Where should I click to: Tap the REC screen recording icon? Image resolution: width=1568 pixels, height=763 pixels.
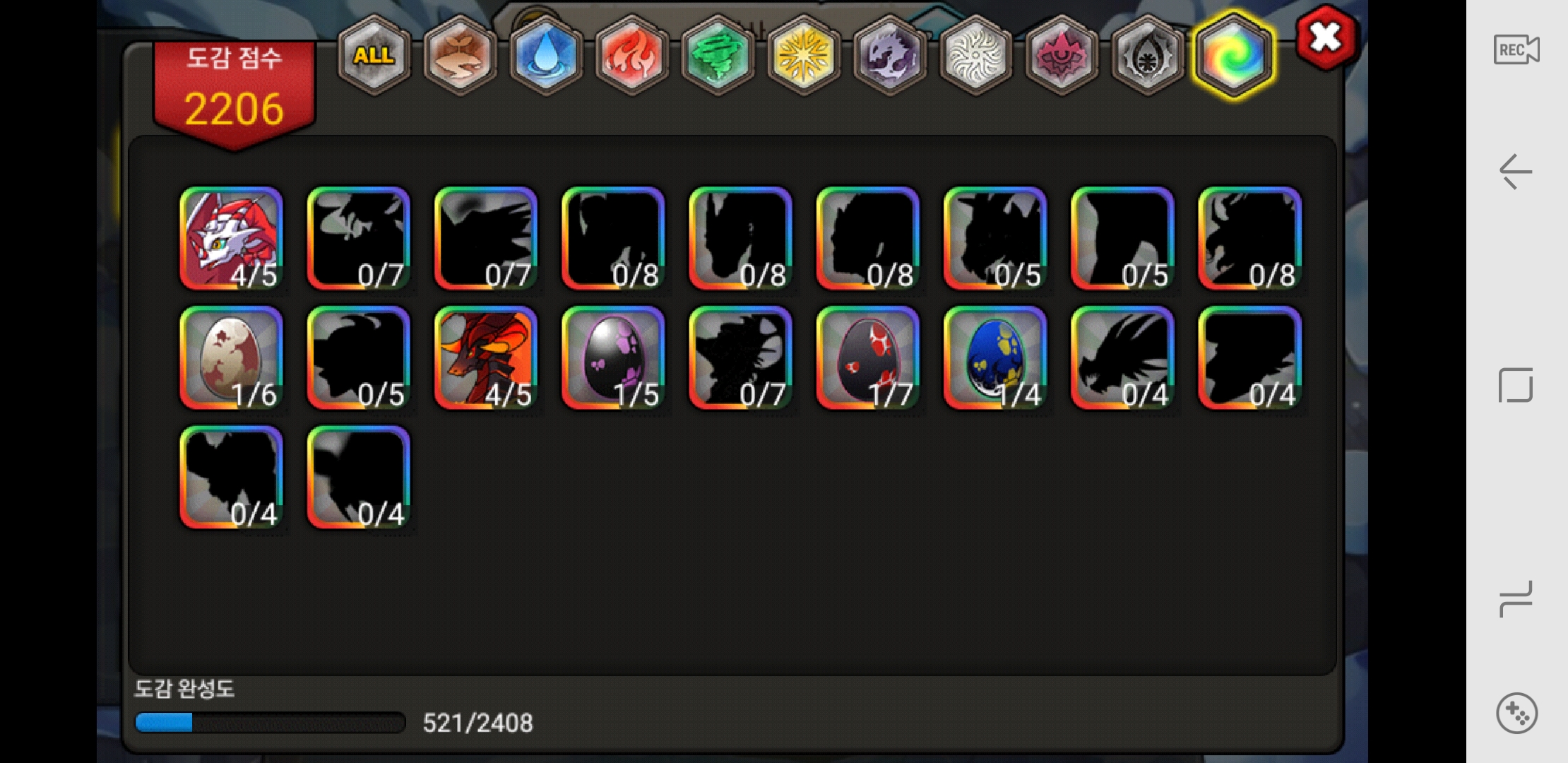pos(1516,50)
